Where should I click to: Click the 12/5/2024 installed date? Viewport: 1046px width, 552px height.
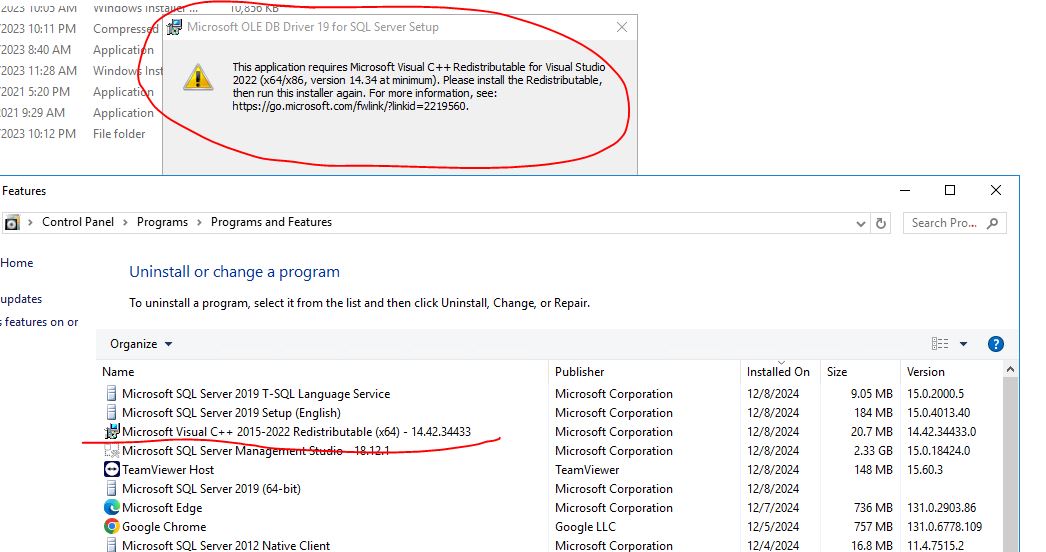(773, 527)
